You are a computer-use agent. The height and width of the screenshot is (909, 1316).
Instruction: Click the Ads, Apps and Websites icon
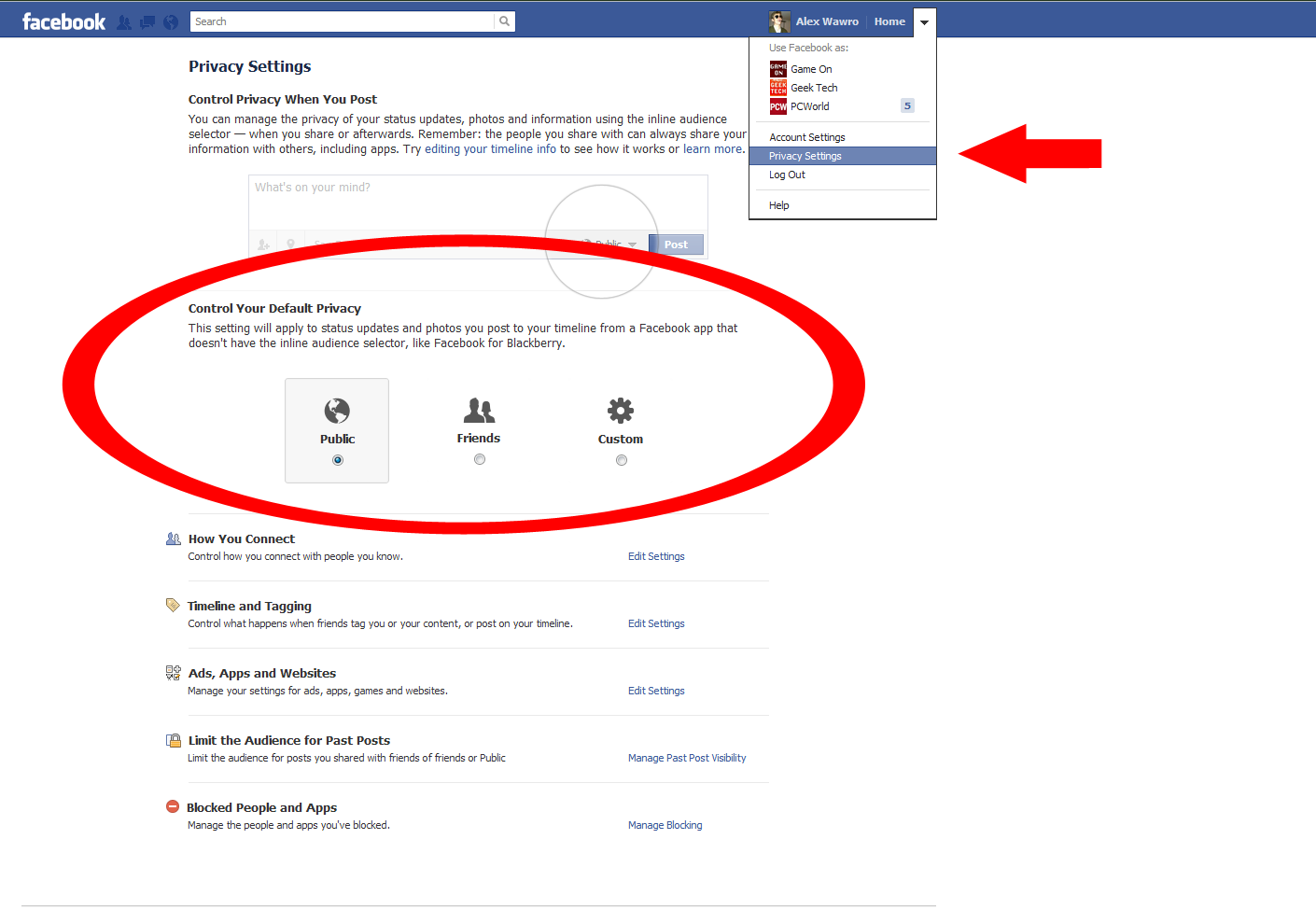click(x=173, y=672)
